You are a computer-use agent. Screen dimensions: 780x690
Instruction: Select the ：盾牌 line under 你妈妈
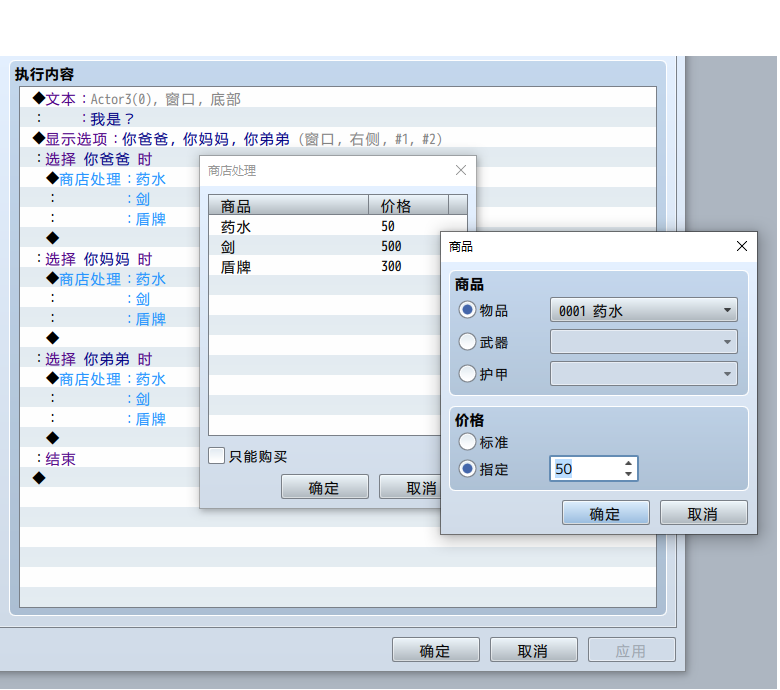[x=110, y=318]
